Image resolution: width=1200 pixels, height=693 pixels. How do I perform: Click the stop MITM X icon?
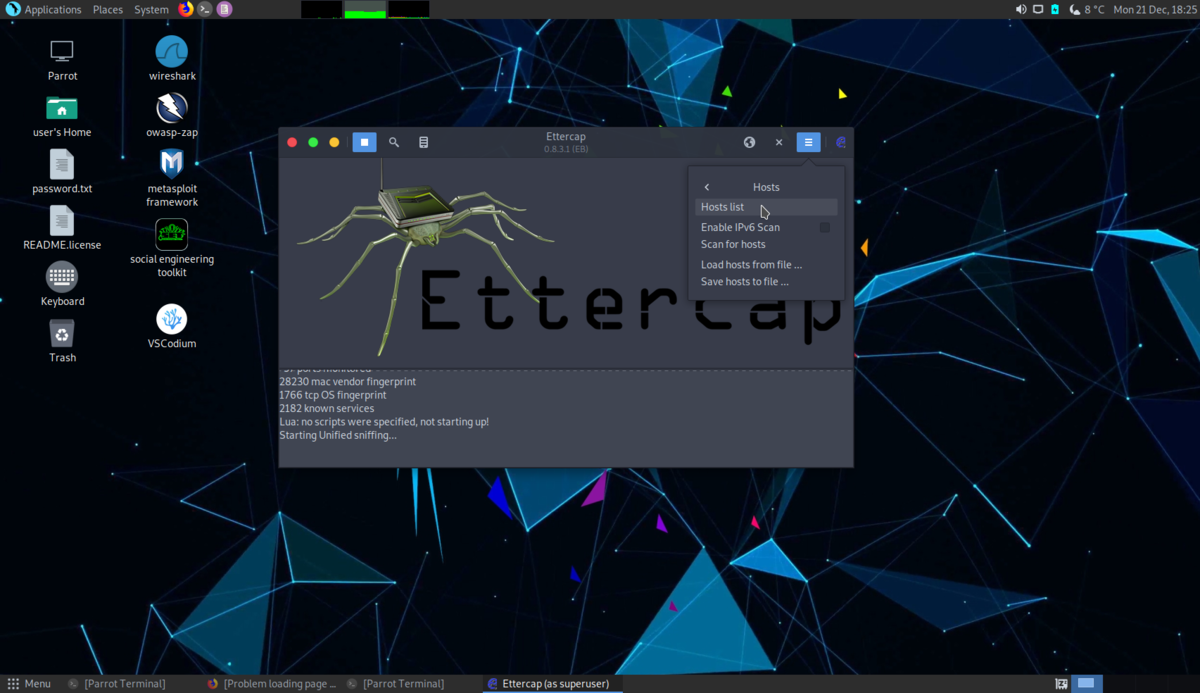[x=779, y=142]
